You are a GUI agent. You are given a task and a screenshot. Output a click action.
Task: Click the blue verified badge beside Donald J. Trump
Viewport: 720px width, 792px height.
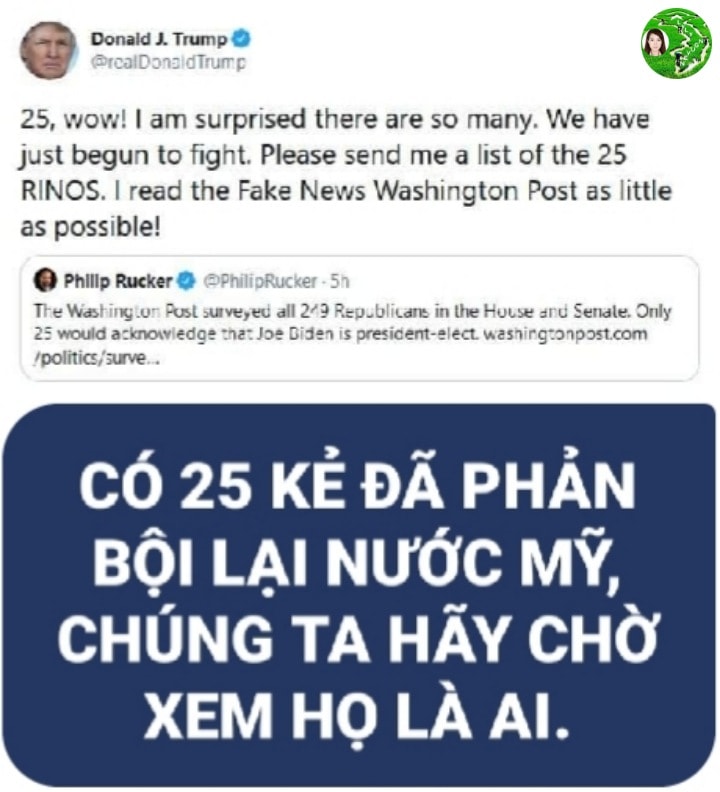(x=241, y=39)
